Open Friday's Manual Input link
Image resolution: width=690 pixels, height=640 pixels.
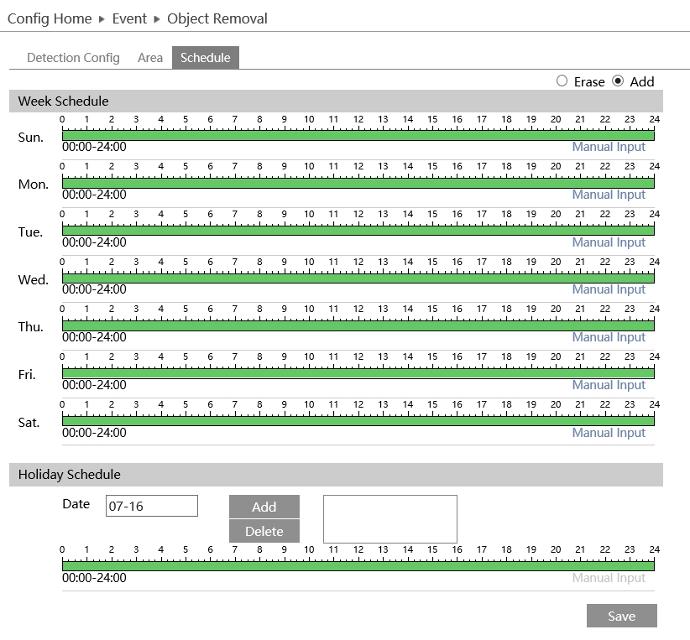pyautogui.click(x=608, y=385)
